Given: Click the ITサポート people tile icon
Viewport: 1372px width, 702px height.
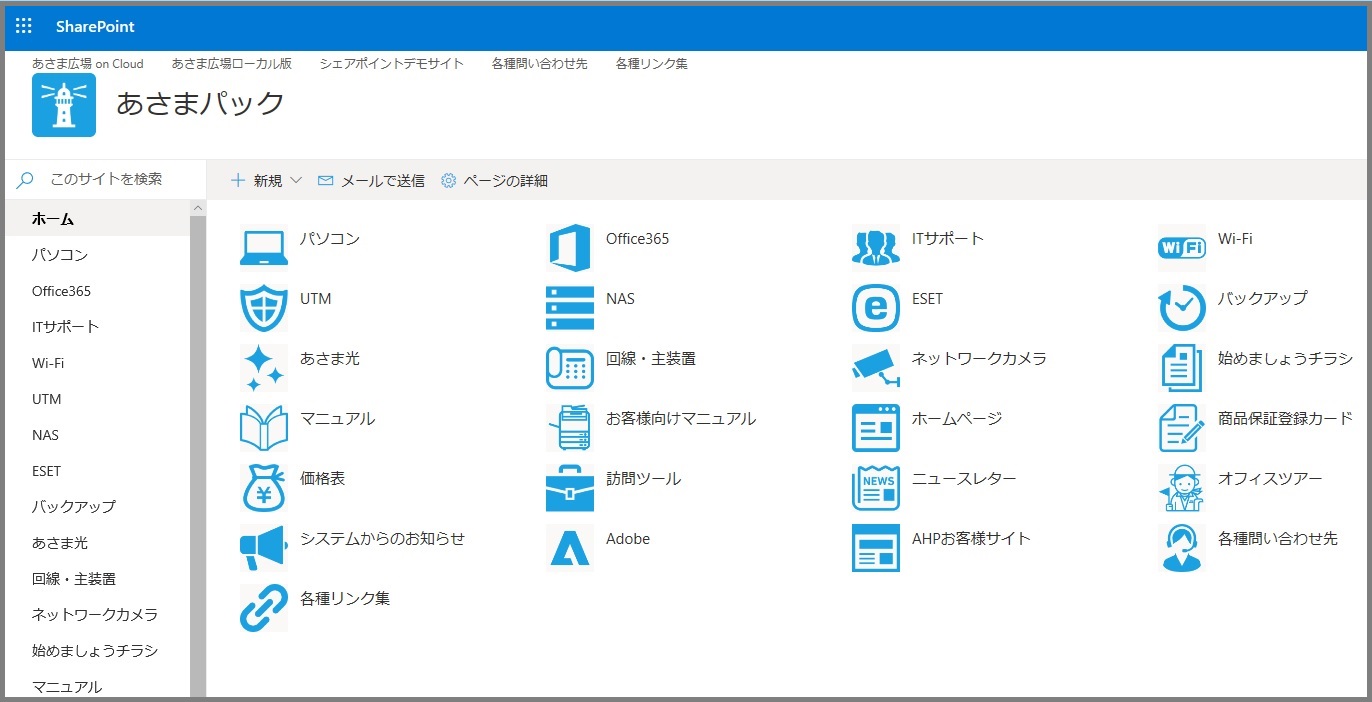Looking at the screenshot, I should (x=876, y=248).
